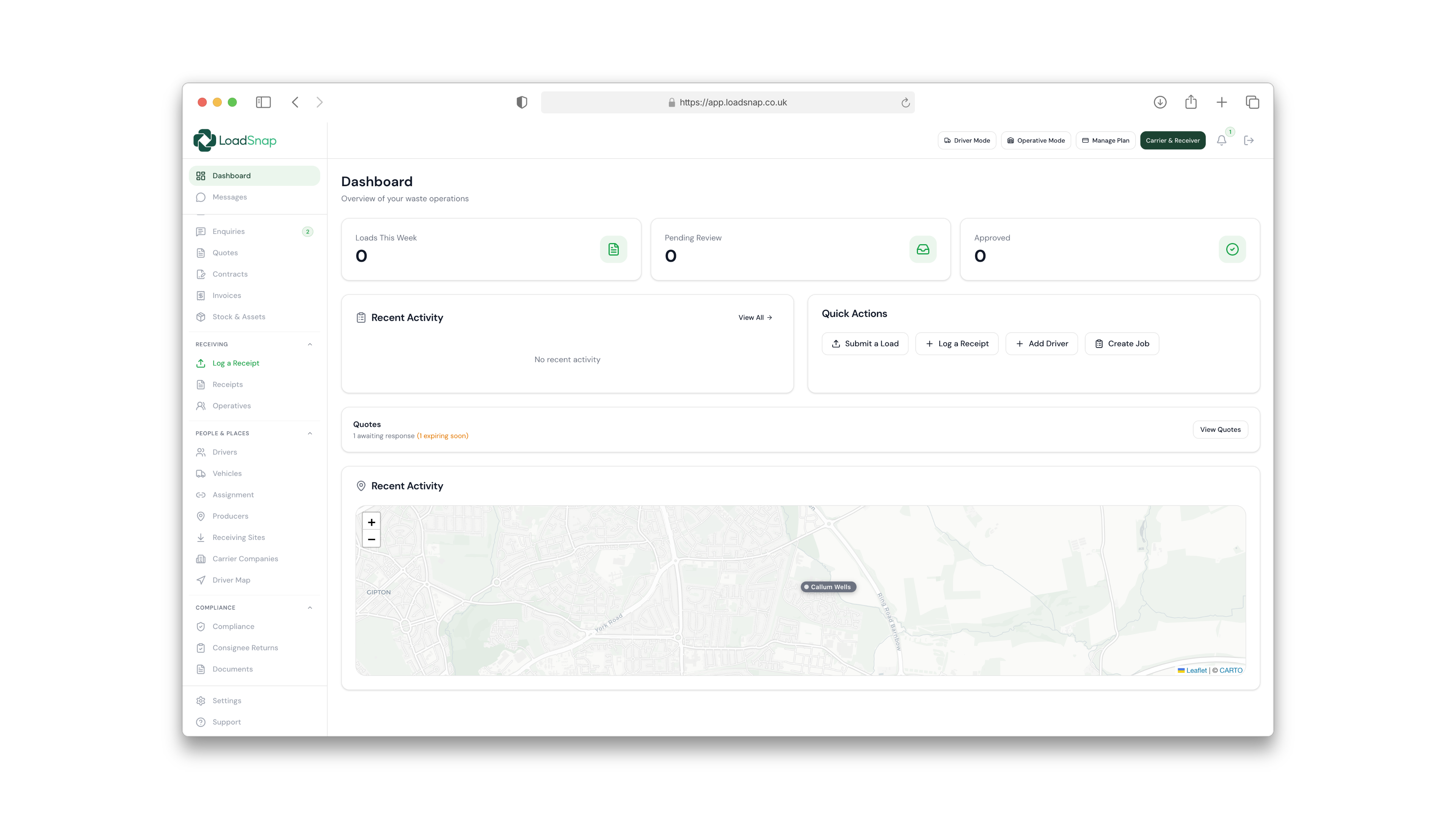Open Invoices in sidebar
The height and width of the screenshot is (819, 1456).
(254, 296)
